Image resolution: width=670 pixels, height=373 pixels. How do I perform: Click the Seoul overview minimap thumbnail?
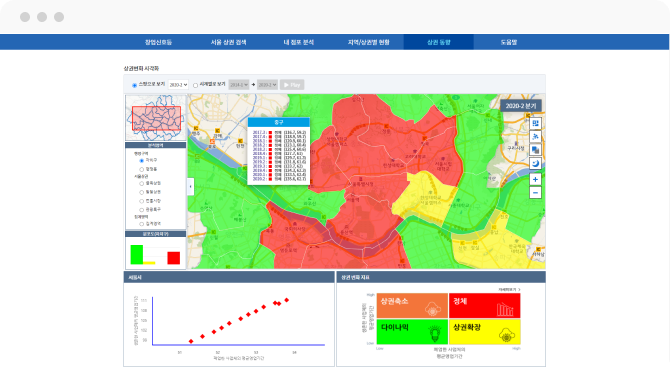point(156,118)
